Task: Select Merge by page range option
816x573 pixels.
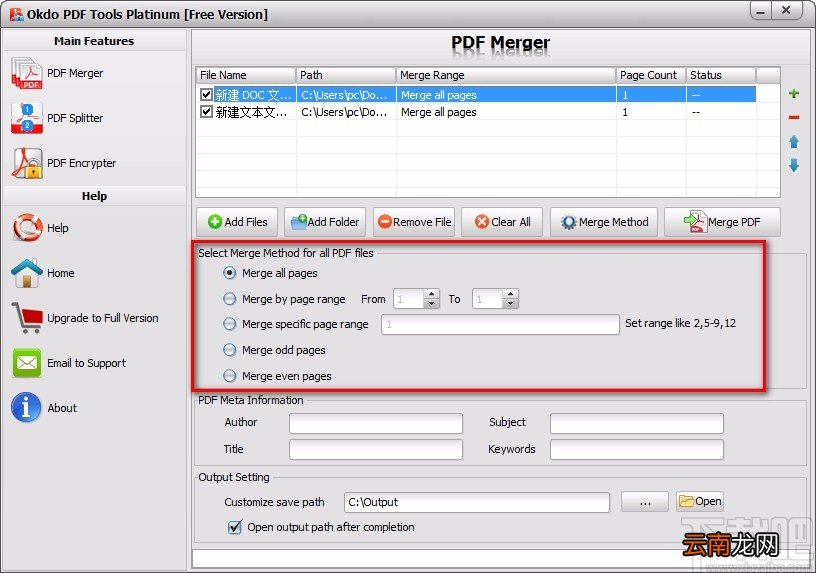Action: pos(230,299)
